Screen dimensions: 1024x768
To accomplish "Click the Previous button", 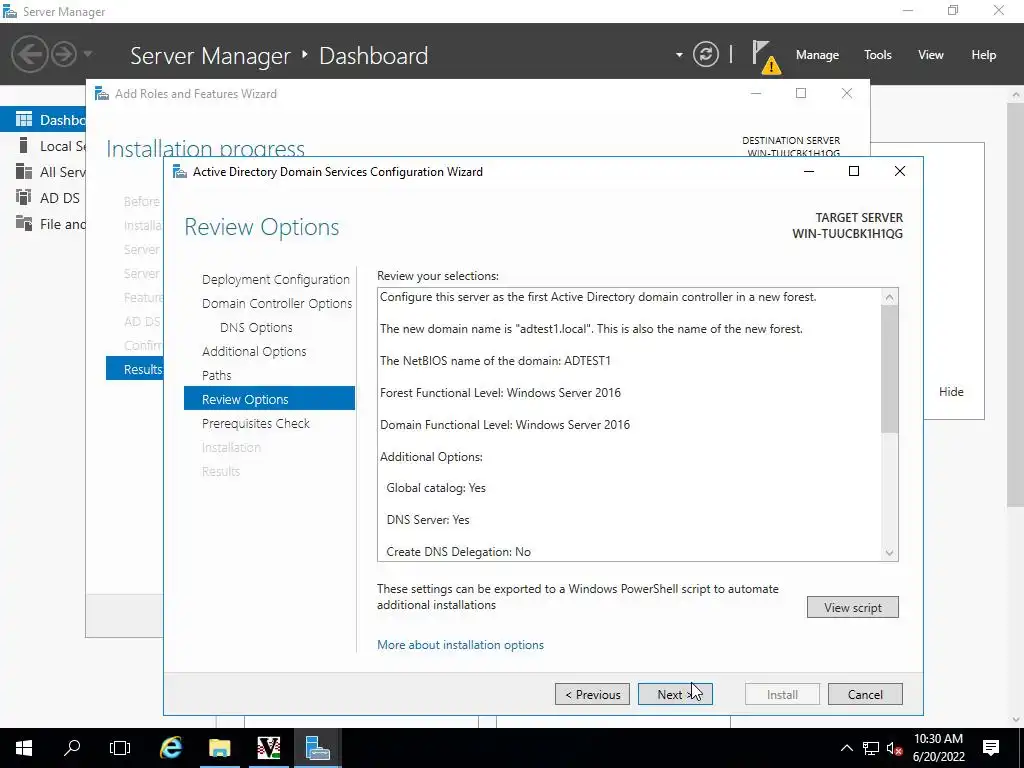I will tap(592, 694).
